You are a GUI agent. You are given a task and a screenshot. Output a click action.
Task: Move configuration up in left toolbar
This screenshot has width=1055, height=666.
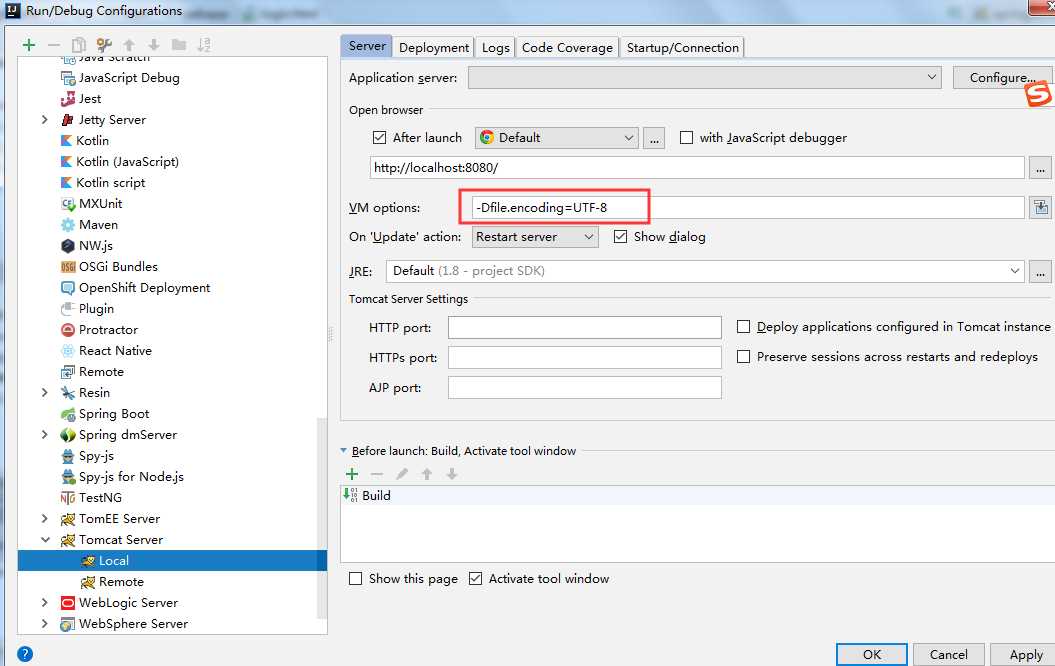[x=129, y=45]
